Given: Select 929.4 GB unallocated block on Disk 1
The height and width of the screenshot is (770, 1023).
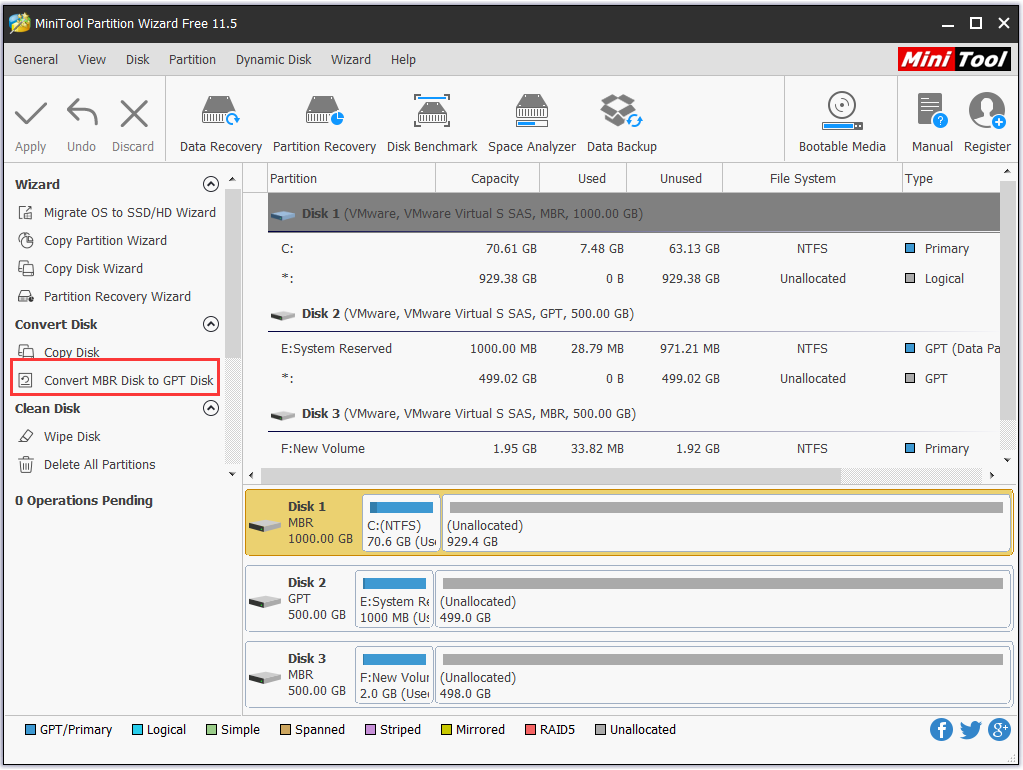Looking at the screenshot, I should (x=726, y=523).
